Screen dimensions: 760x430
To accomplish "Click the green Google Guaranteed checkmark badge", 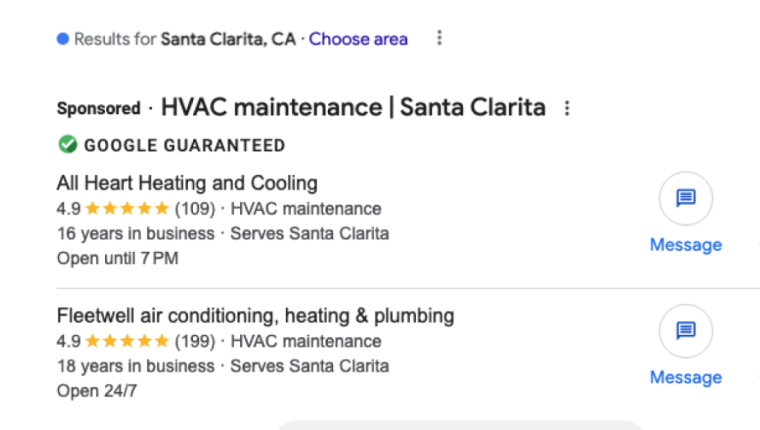I will [x=67, y=145].
